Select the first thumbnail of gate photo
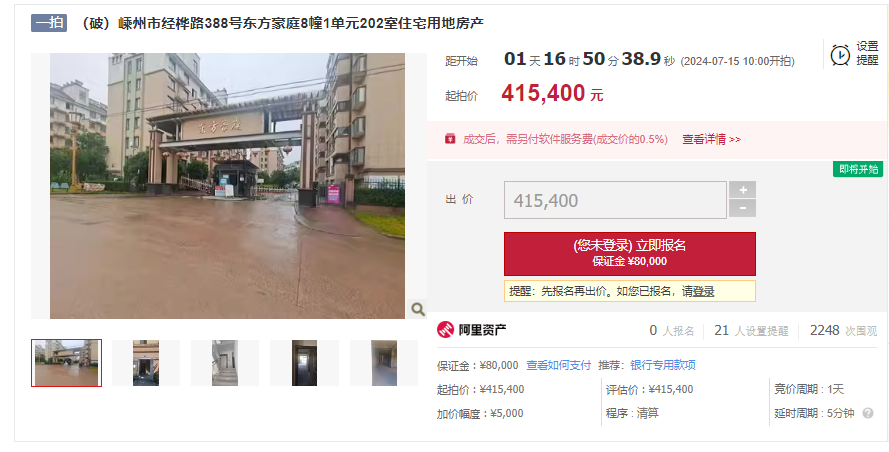 [66, 363]
